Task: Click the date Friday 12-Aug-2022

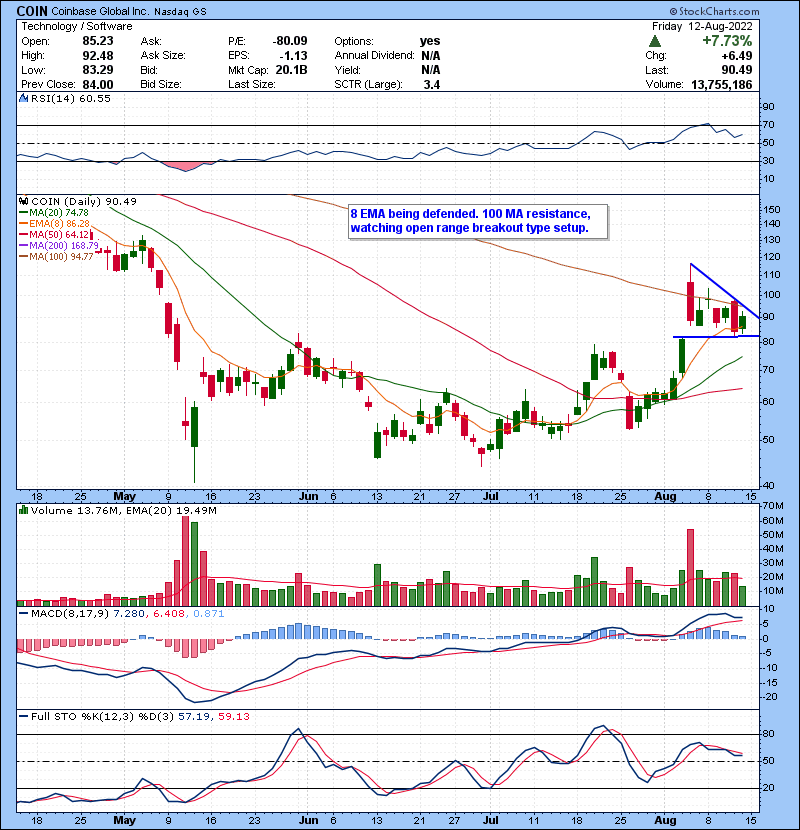Action: pyautogui.click(x=702, y=26)
